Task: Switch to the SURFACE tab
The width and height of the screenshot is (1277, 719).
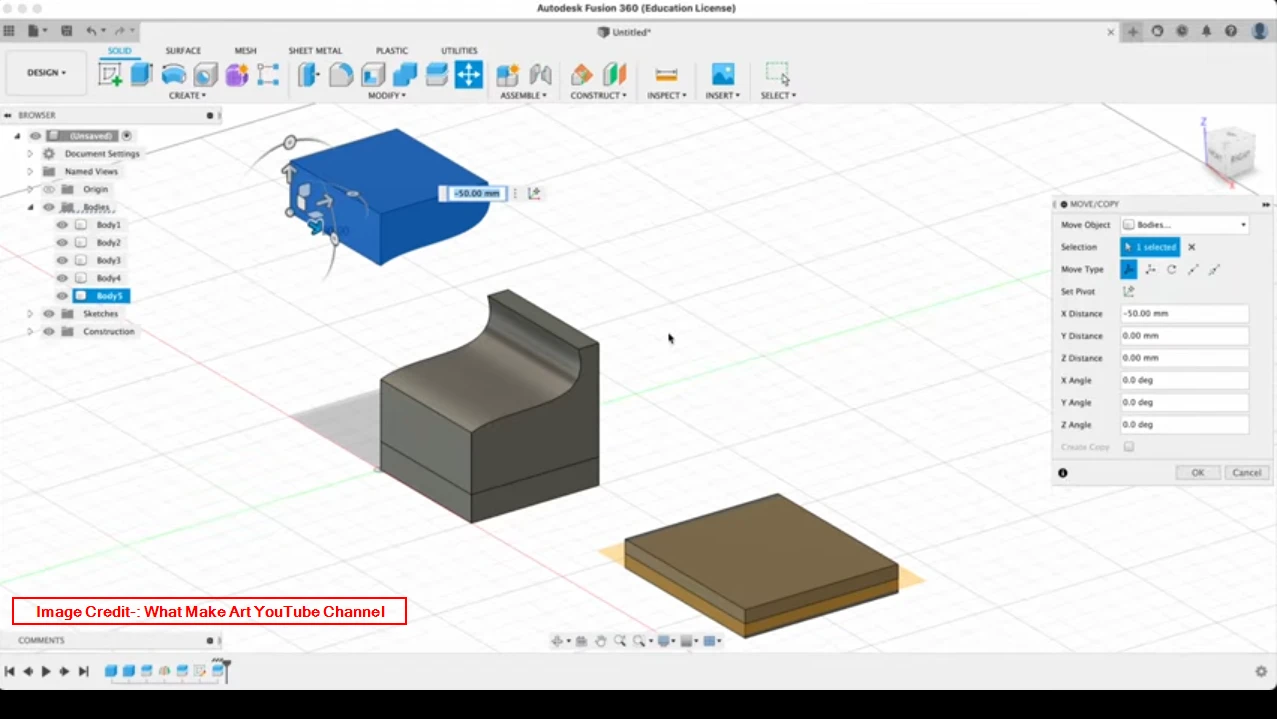Action: coord(183,51)
